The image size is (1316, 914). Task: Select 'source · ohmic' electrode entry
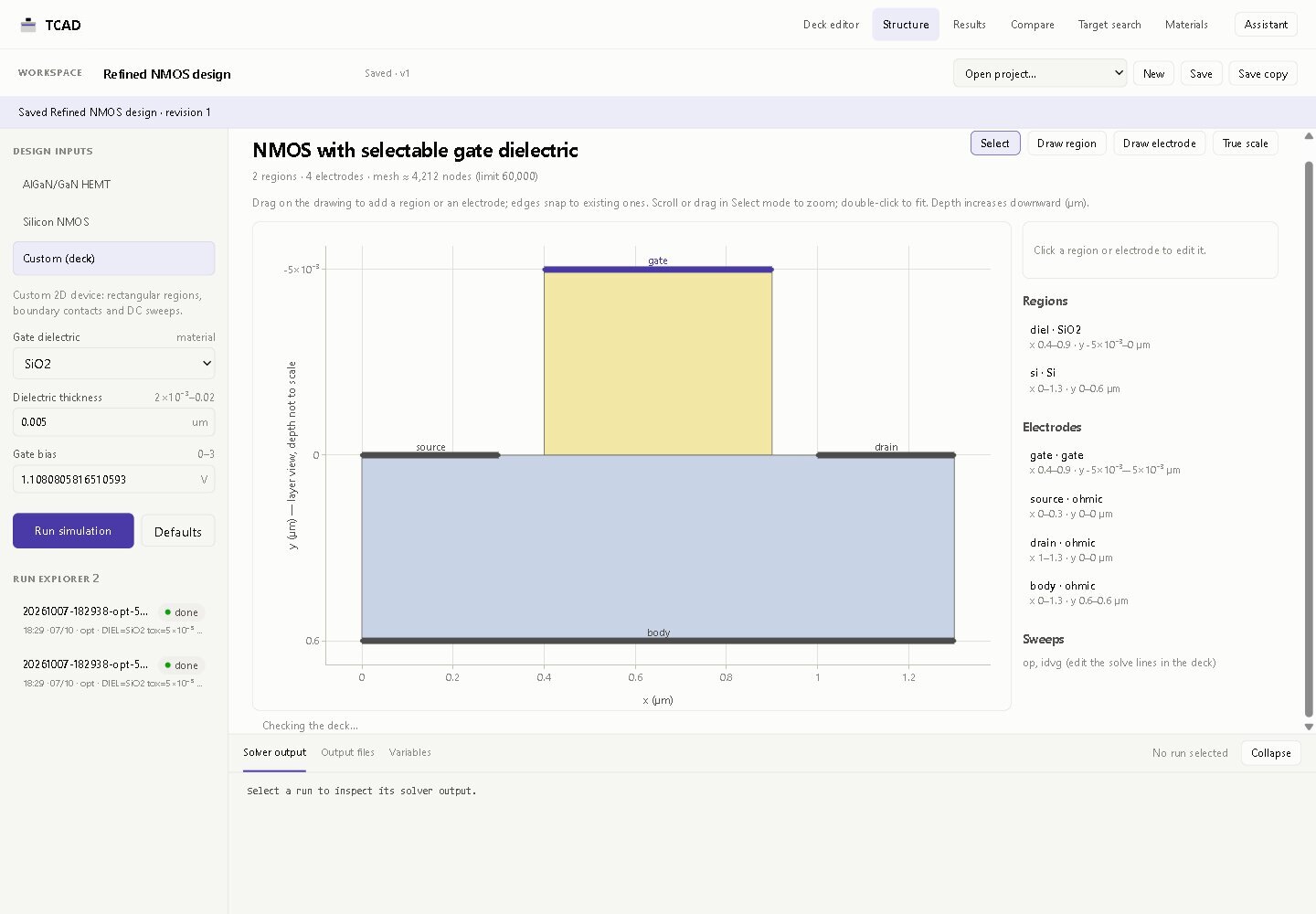(x=1150, y=506)
